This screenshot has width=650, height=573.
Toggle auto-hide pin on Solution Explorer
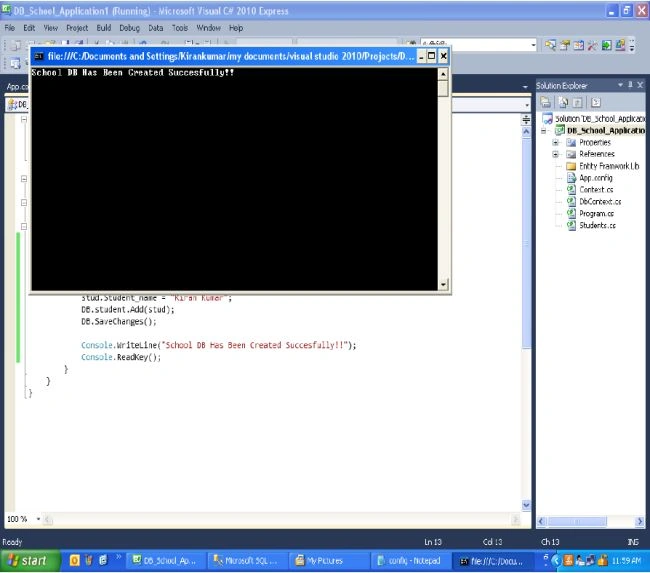(630, 85)
